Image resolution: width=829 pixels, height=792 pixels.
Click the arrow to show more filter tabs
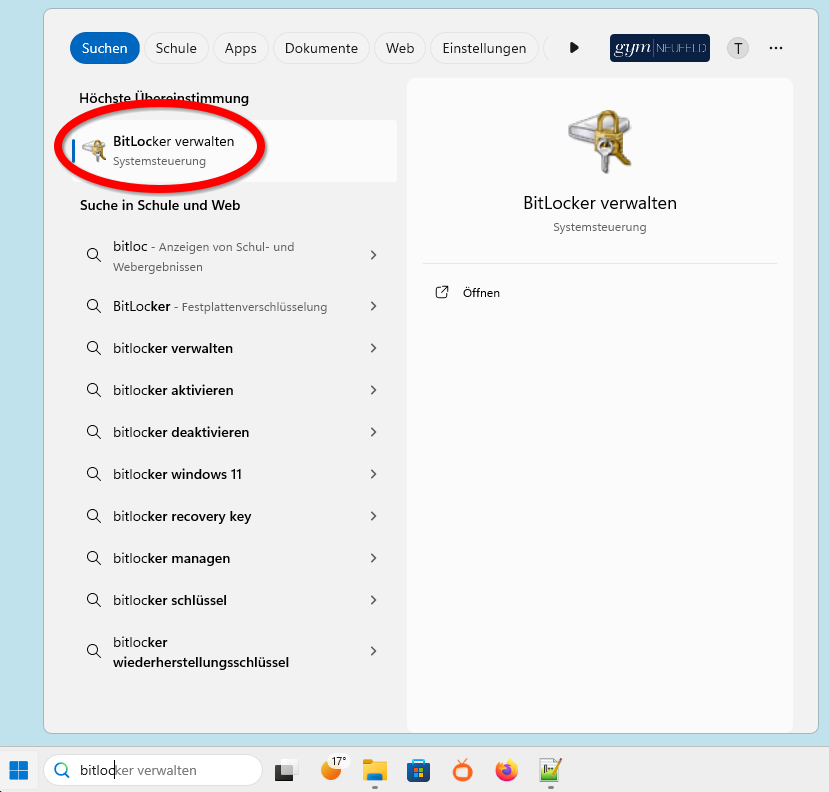tap(573, 47)
